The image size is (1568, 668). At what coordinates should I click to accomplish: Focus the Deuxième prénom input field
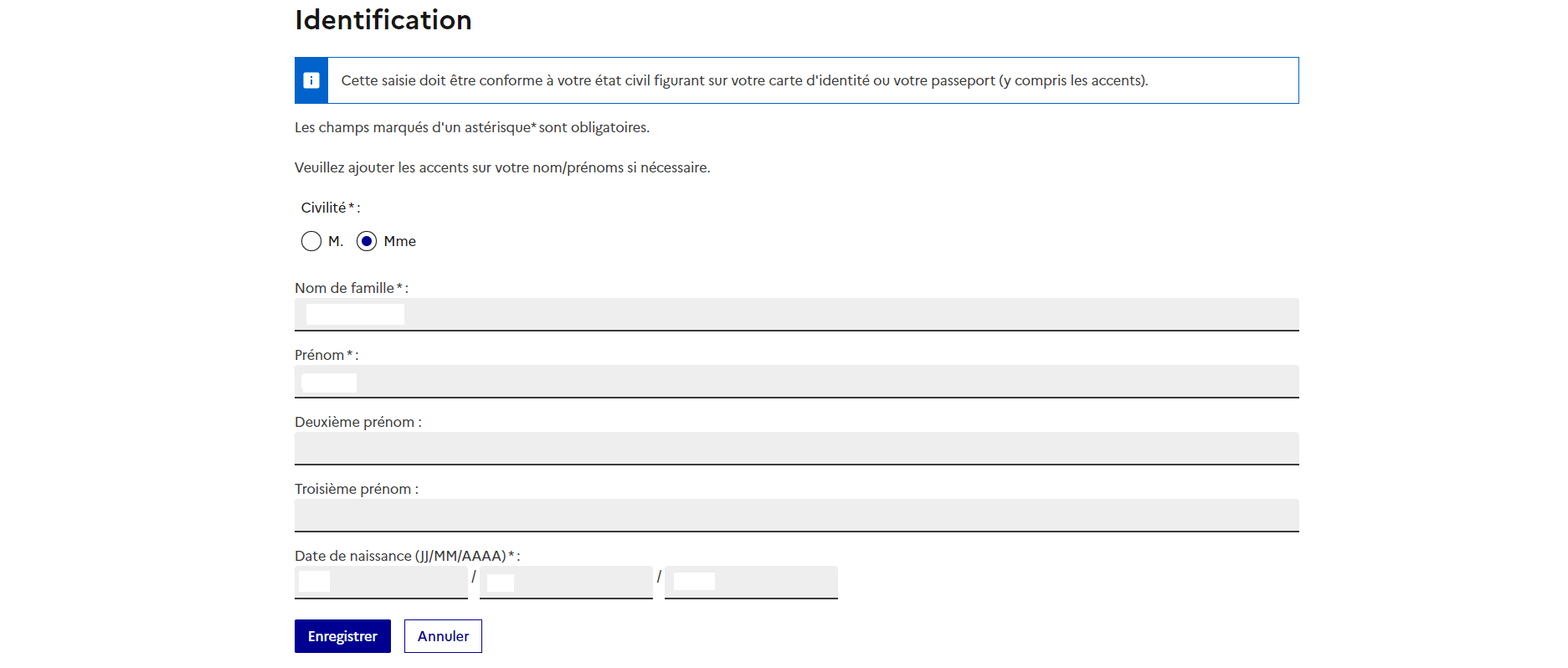795,449
